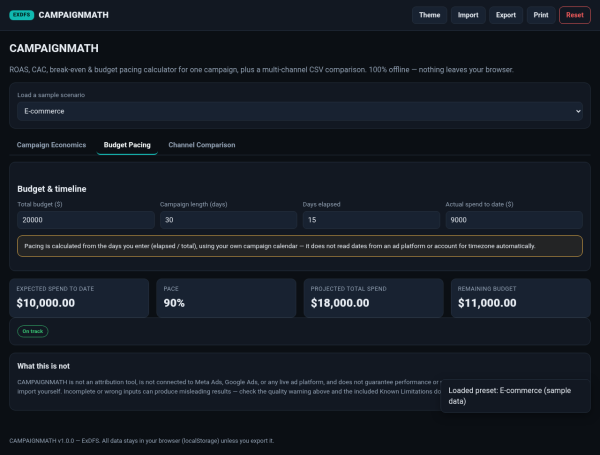
Task: Click the EXDFS logo badge
Action: (x=21, y=15)
